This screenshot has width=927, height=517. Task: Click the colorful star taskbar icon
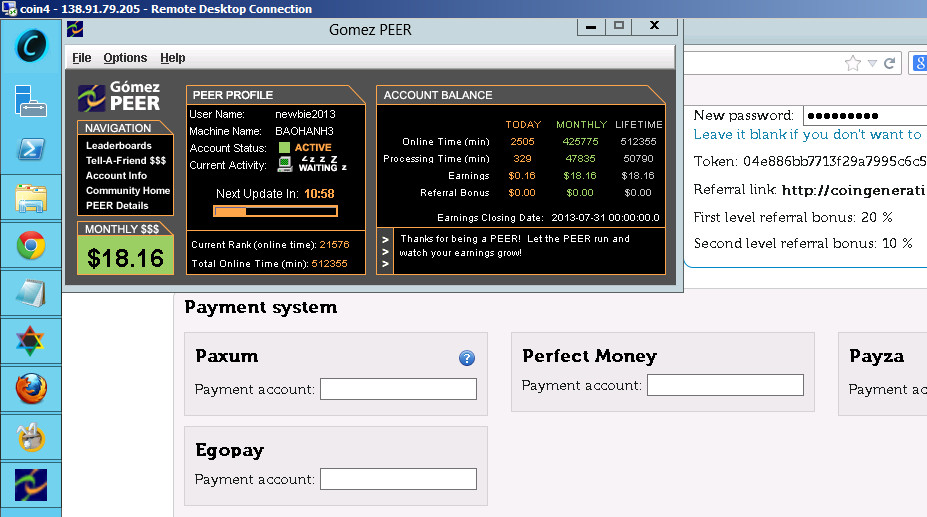tap(31, 341)
